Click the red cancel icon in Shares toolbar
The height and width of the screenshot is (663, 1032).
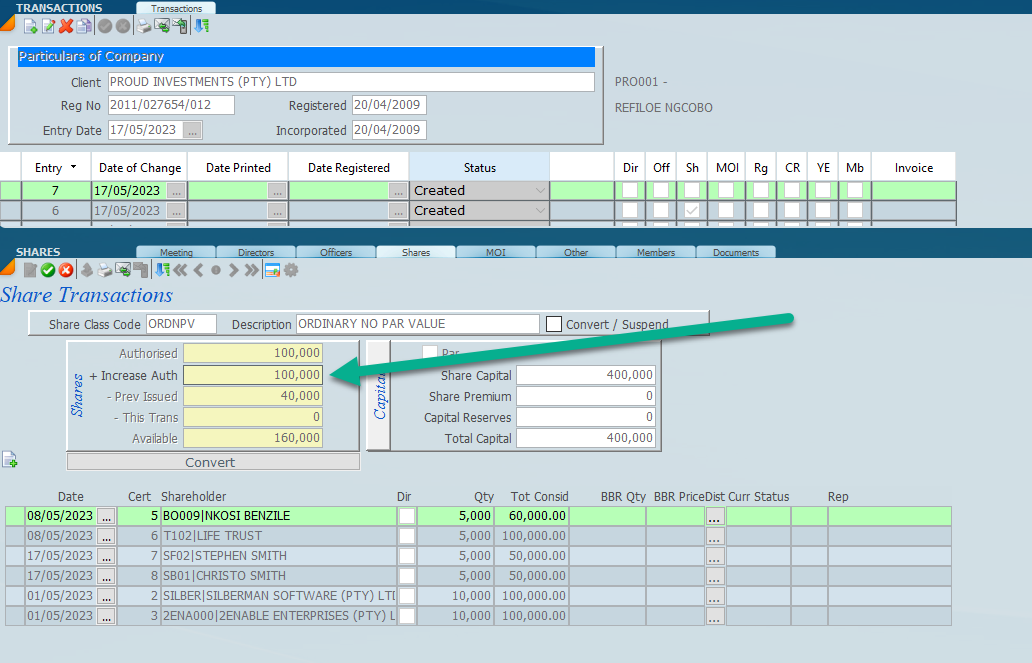pos(66,270)
